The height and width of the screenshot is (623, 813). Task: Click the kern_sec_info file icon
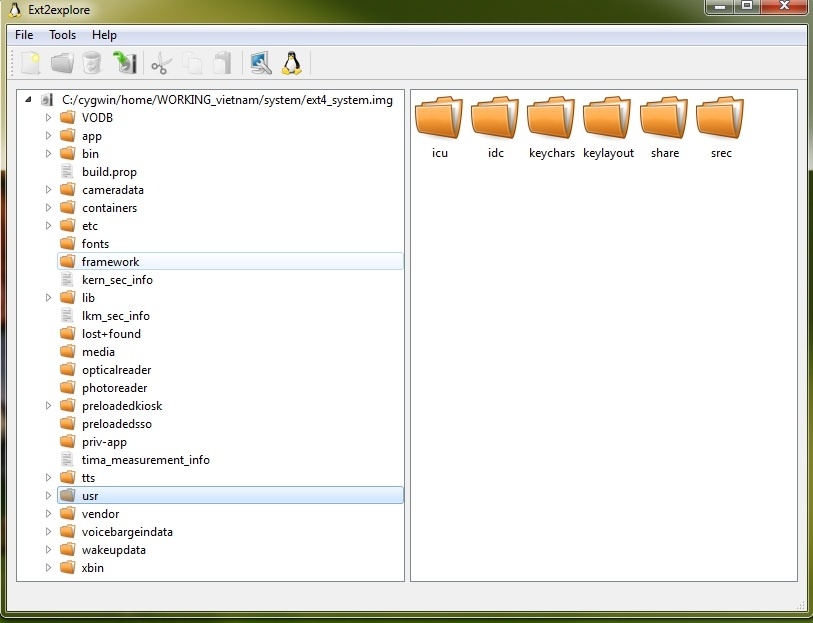coord(67,279)
